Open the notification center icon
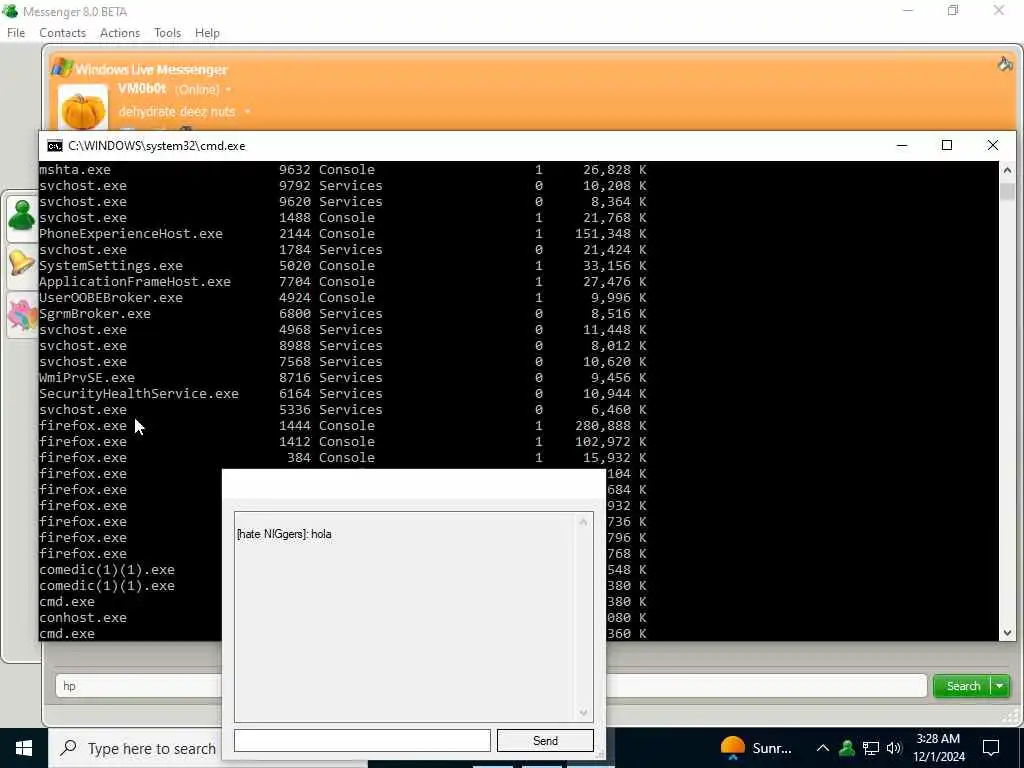The height and width of the screenshot is (768, 1024). pyautogui.click(x=991, y=748)
